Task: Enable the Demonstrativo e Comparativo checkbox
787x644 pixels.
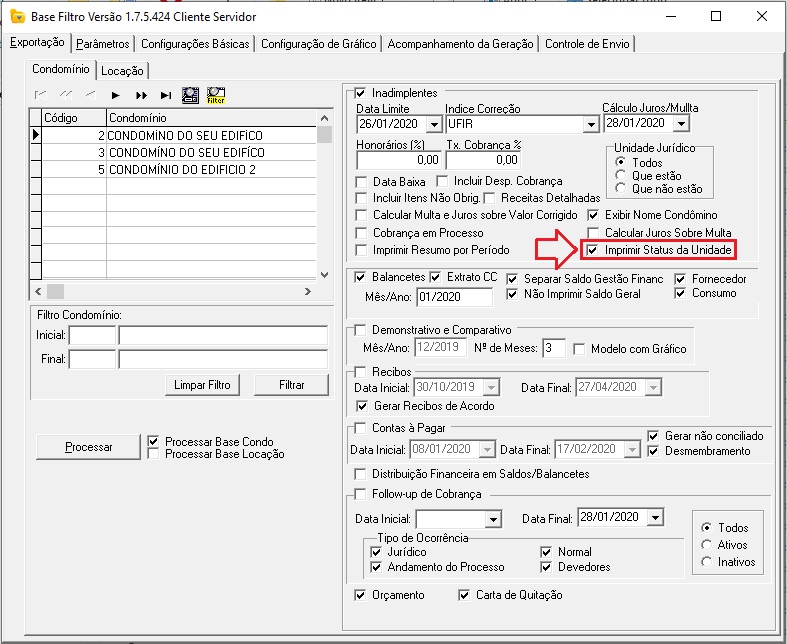Action: click(362, 329)
